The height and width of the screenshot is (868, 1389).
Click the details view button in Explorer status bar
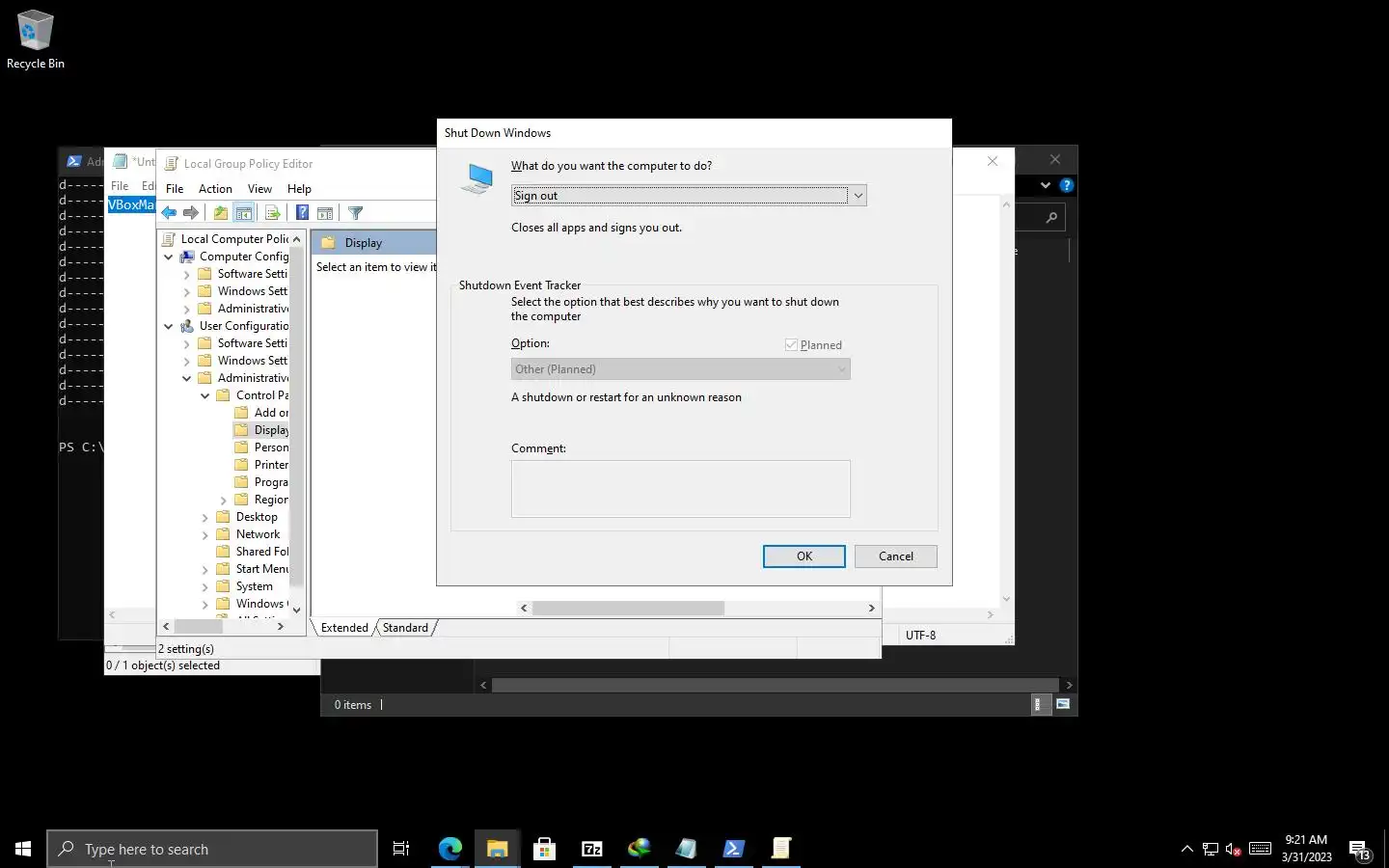click(x=1038, y=704)
